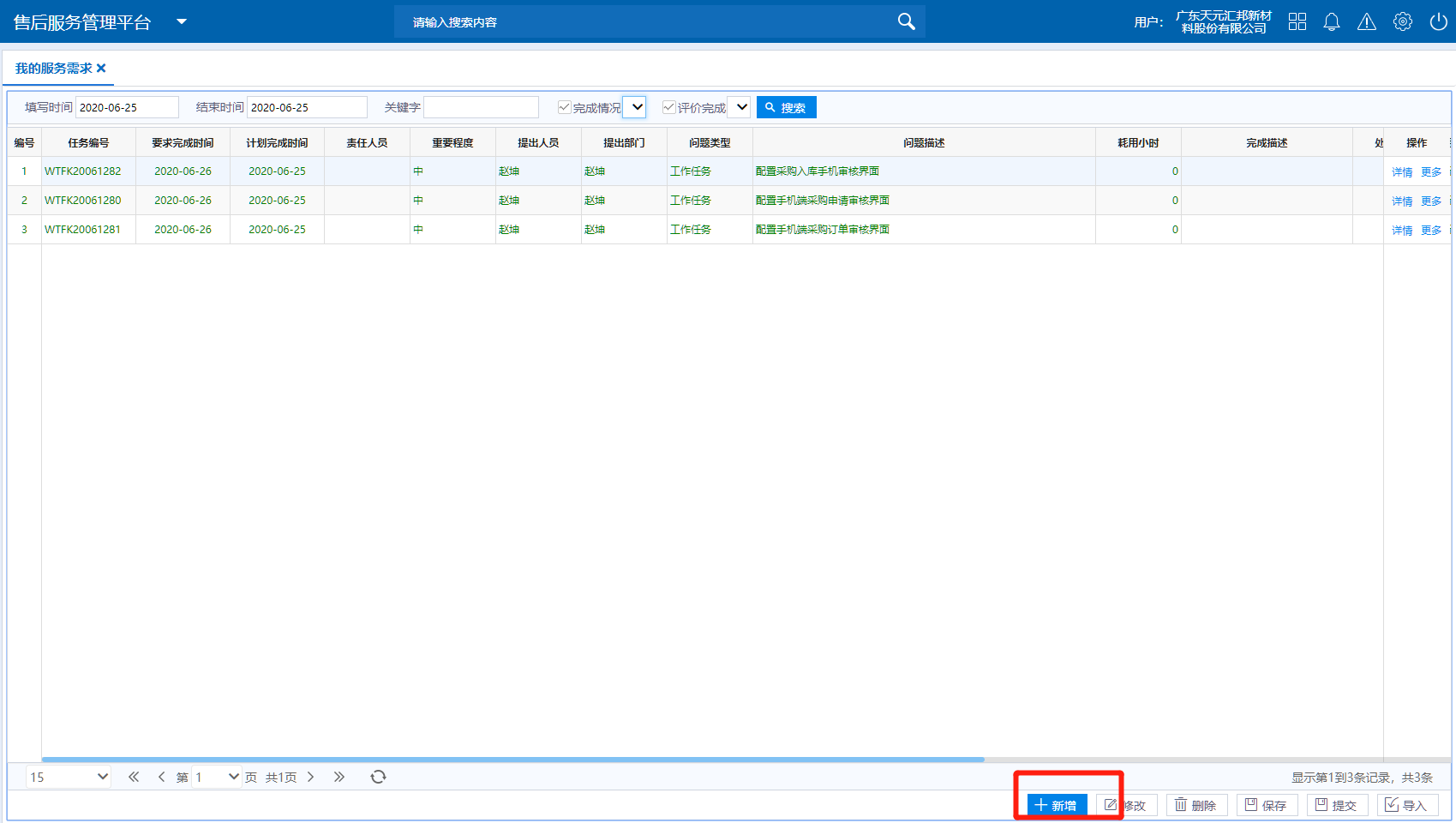Screen dimensions: 1456x823
Task: Jump to first page using double-left arrow
Action: click(x=134, y=777)
